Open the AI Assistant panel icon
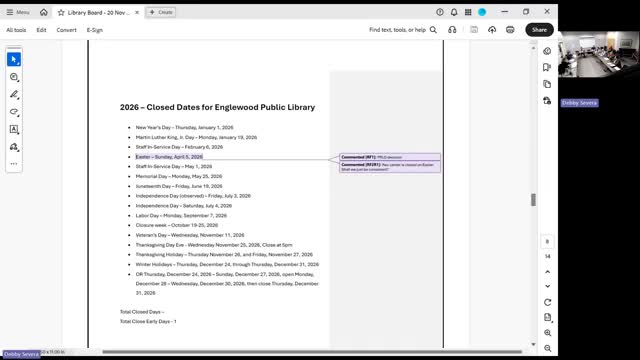Viewport: 640px width, 360px height. (547, 51)
